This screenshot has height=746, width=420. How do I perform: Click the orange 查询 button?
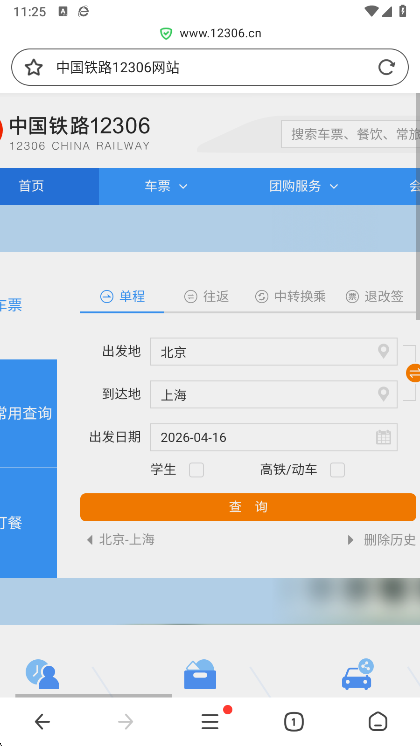tap(248, 507)
